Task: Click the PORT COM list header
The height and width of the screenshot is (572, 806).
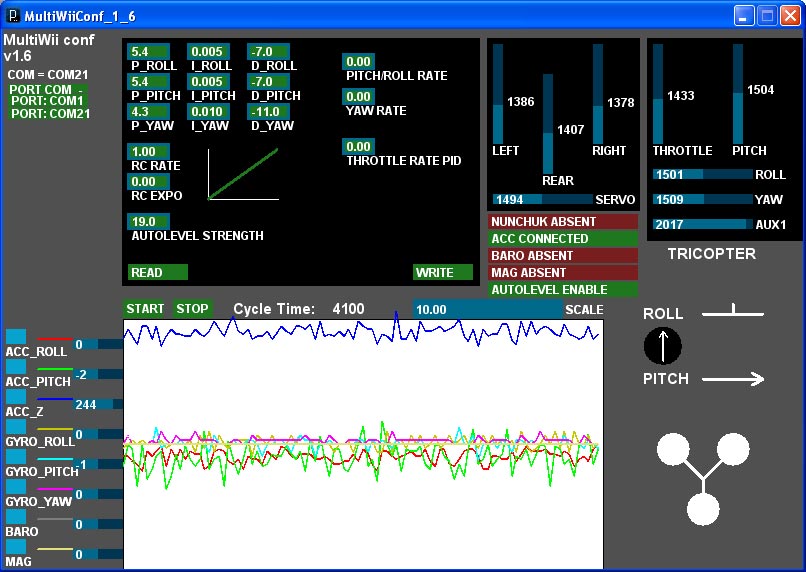Action: (x=48, y=89)
